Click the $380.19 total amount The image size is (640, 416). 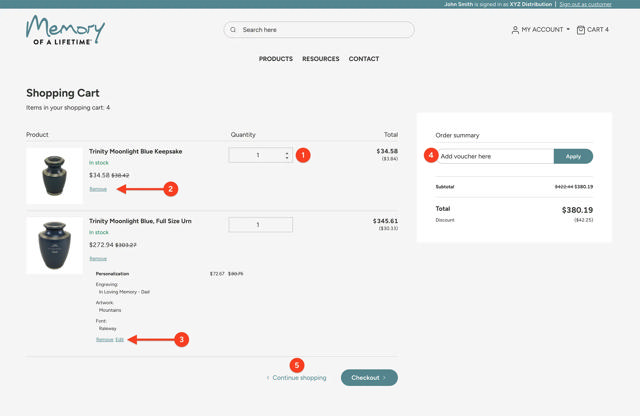click(x=577, y=210)
